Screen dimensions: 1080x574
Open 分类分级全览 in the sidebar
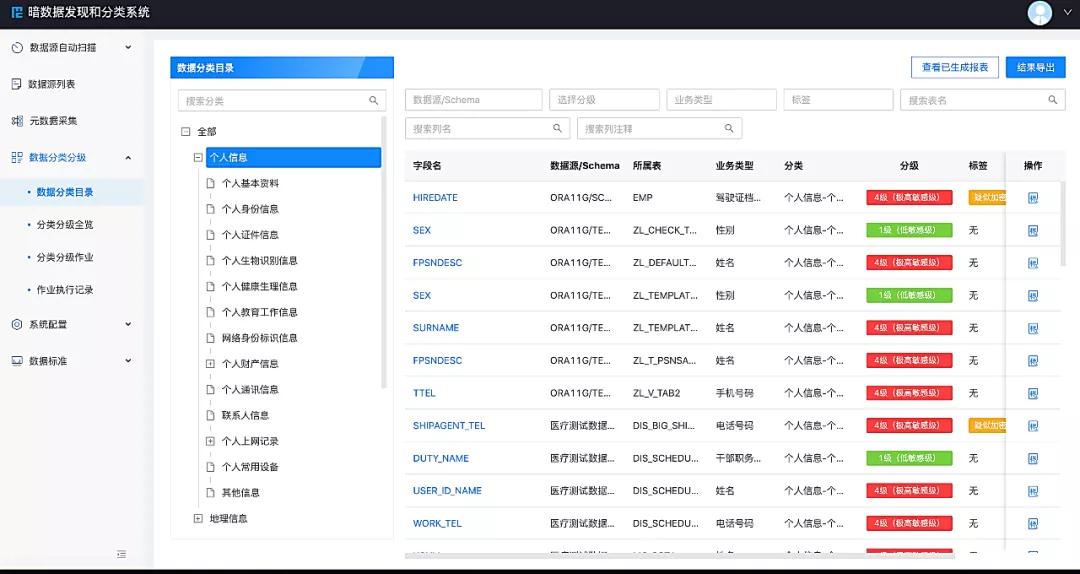click(x=65, y=225)
